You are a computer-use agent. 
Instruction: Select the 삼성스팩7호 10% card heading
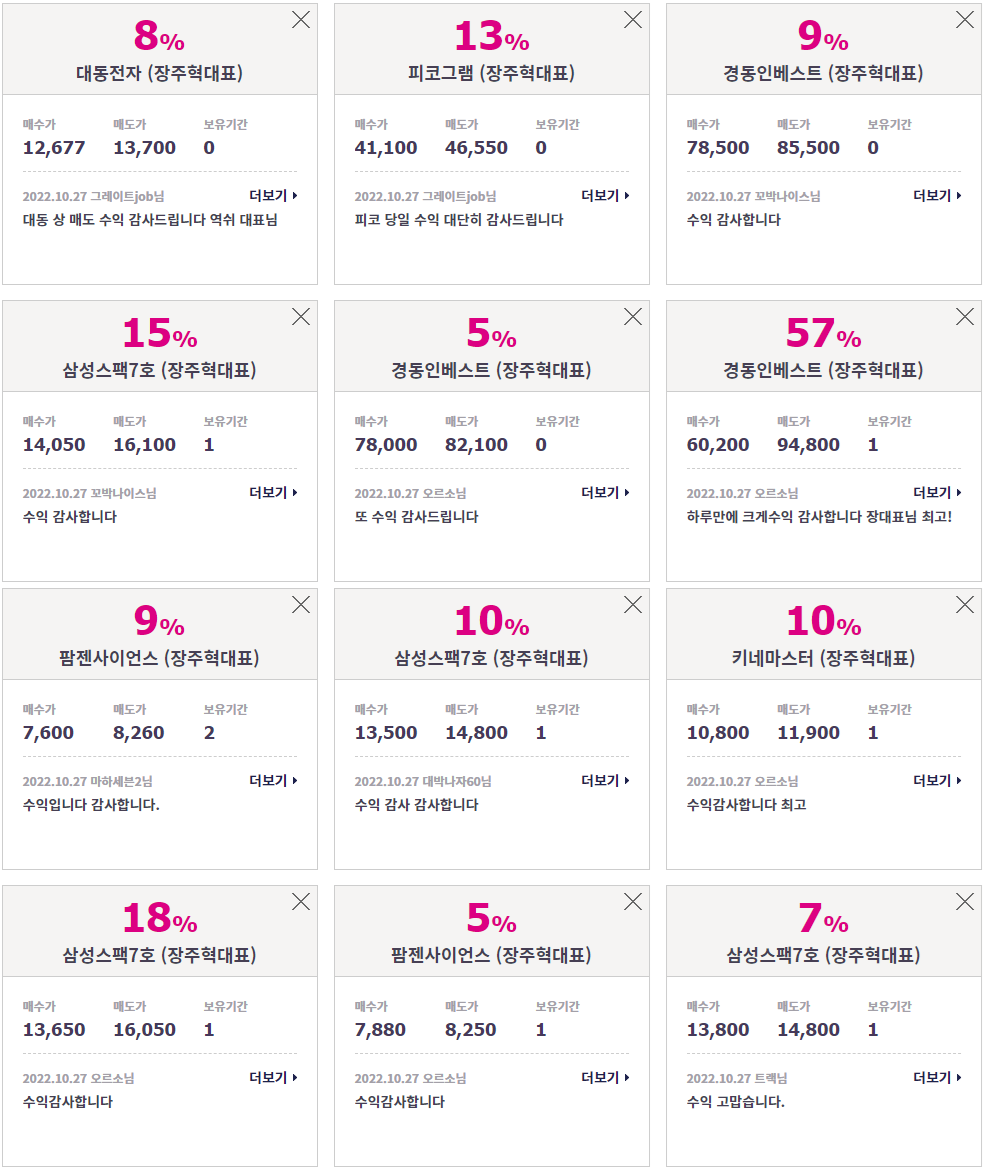coord(492,658)
